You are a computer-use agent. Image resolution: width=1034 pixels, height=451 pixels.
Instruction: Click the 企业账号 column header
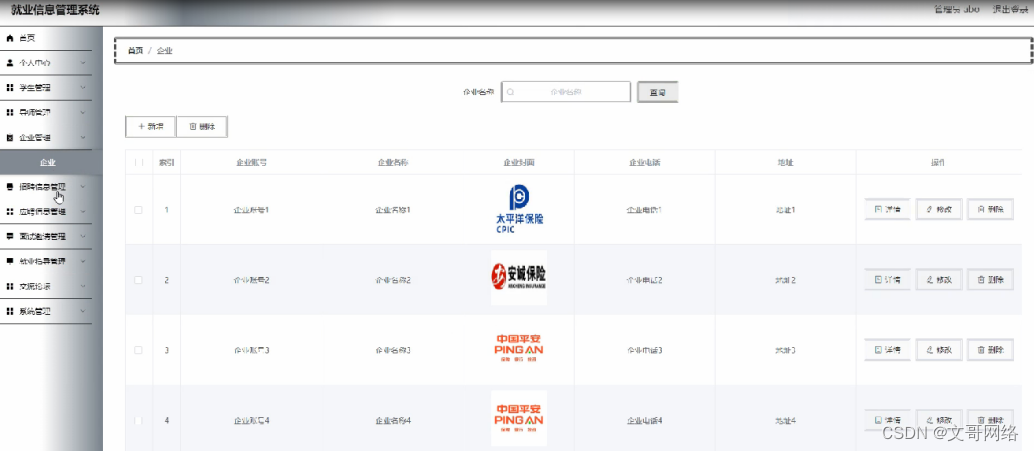pyautogui.click(x=251, y=162)
